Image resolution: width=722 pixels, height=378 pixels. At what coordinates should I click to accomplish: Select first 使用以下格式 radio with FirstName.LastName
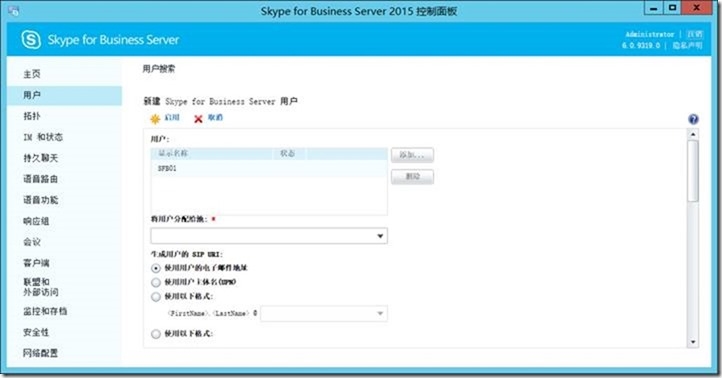tap(156, 297)
